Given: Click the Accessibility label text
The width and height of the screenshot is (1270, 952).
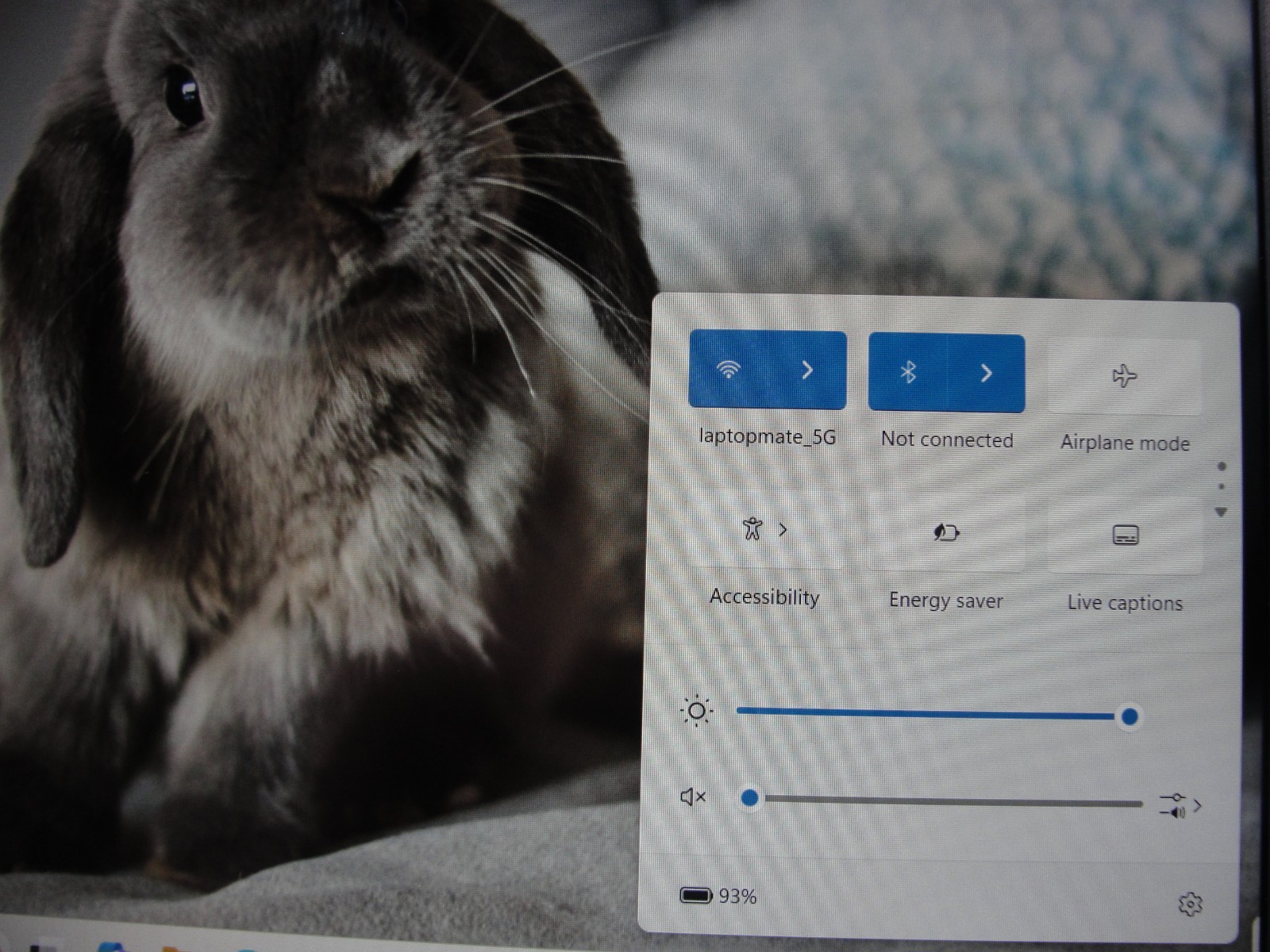Looking at the screenshot, I should point(764,597).
